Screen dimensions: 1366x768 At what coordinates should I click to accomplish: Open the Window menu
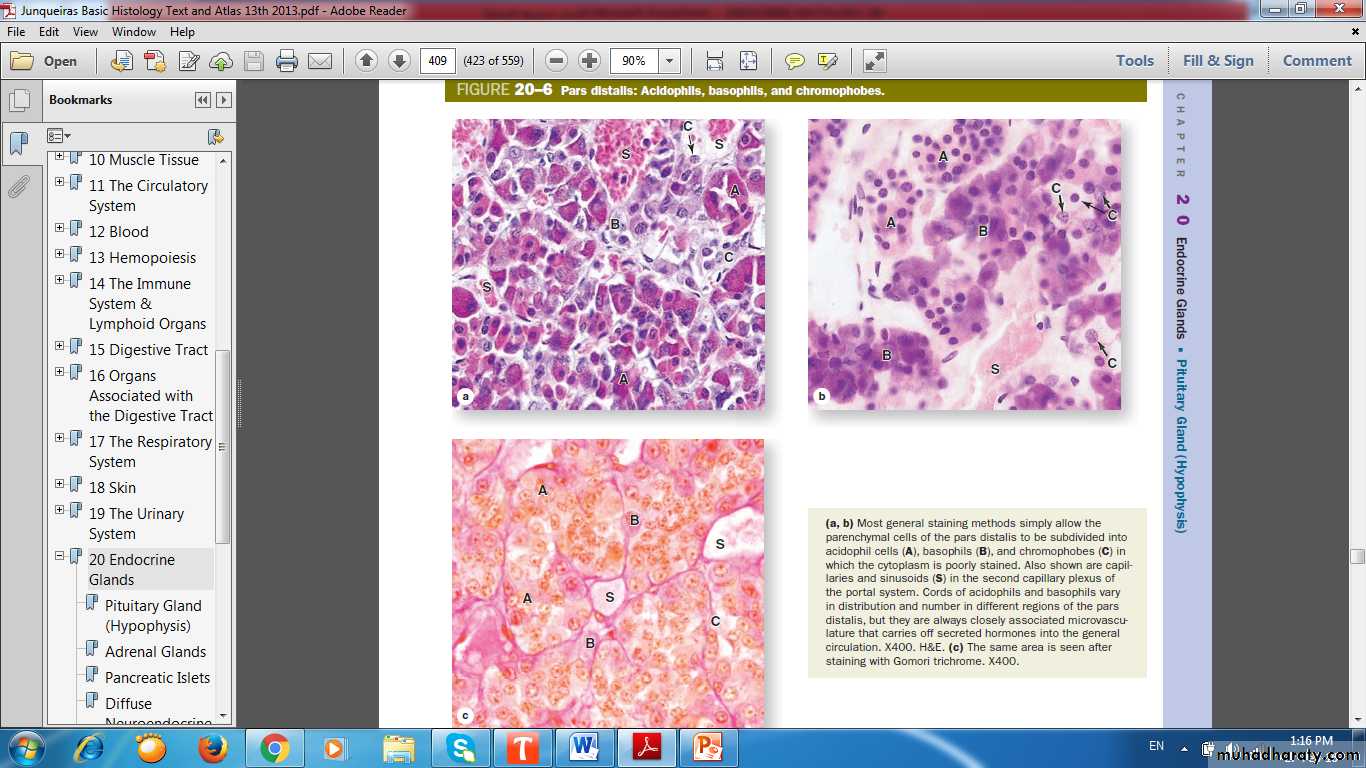click(134, 32)
